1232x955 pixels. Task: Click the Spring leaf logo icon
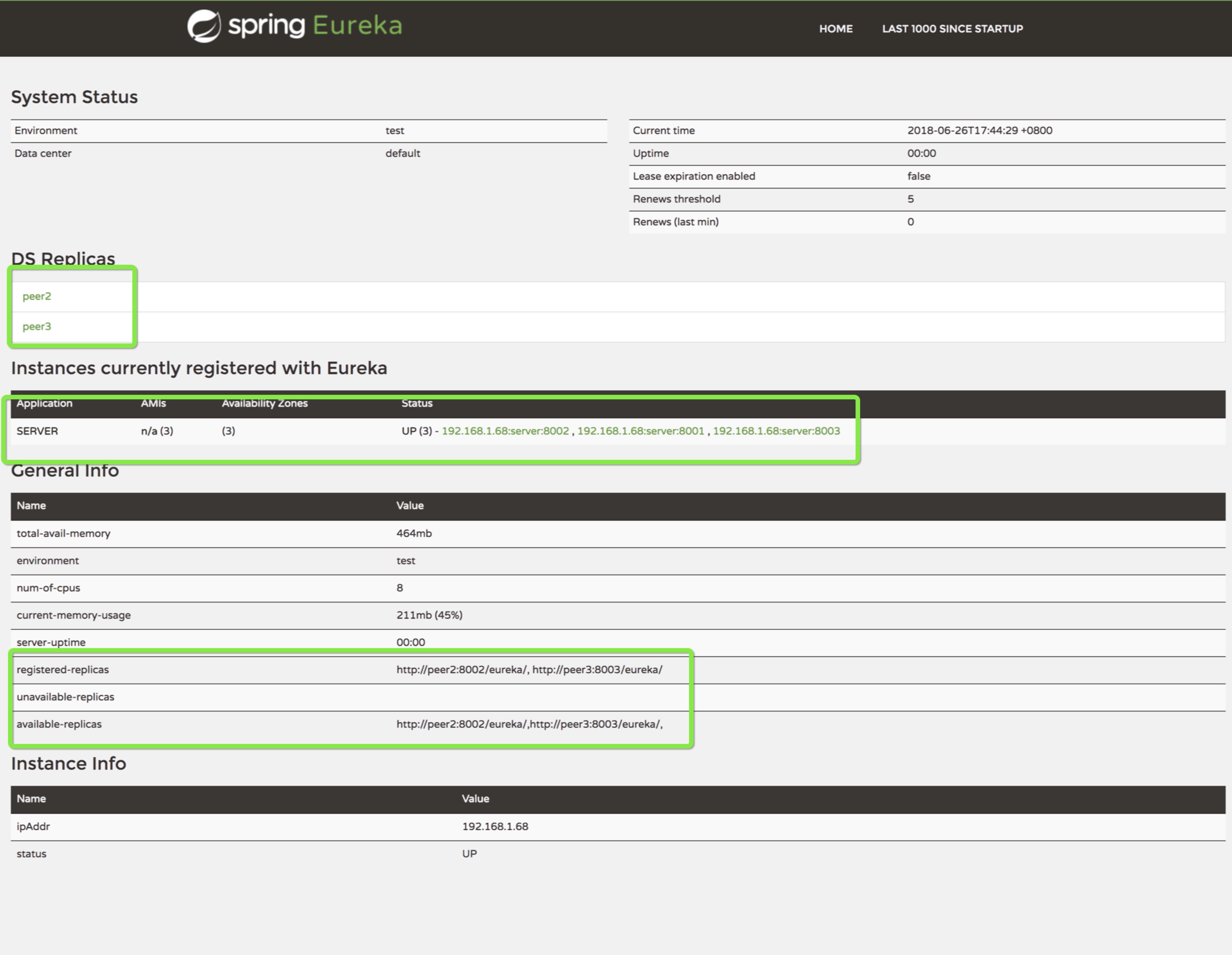click(x=204, y=26)
